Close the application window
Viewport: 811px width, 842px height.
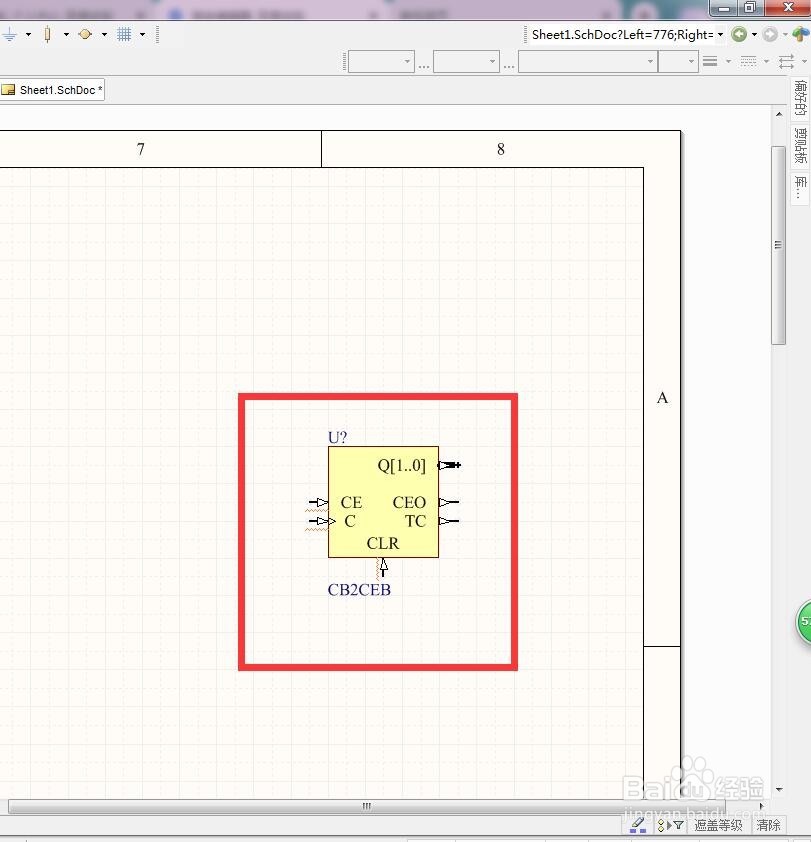click(788, 8)
